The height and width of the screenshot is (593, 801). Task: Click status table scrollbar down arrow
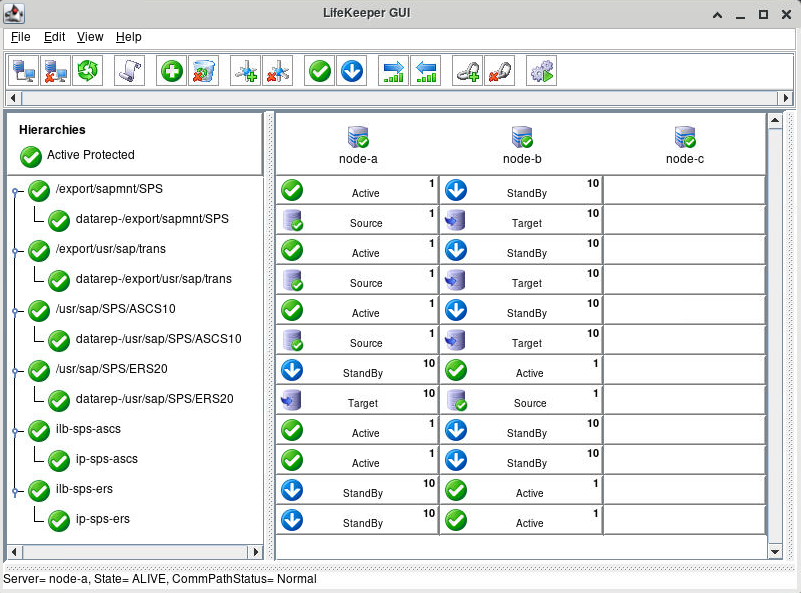click(x=775, y=552)
